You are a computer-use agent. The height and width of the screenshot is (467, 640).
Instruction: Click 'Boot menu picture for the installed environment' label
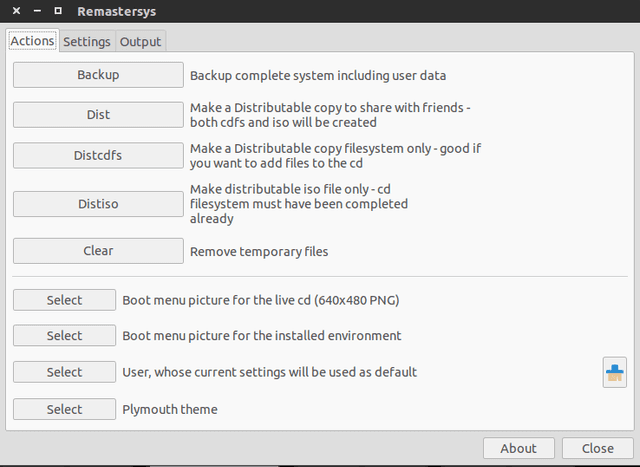pos(262,336)
